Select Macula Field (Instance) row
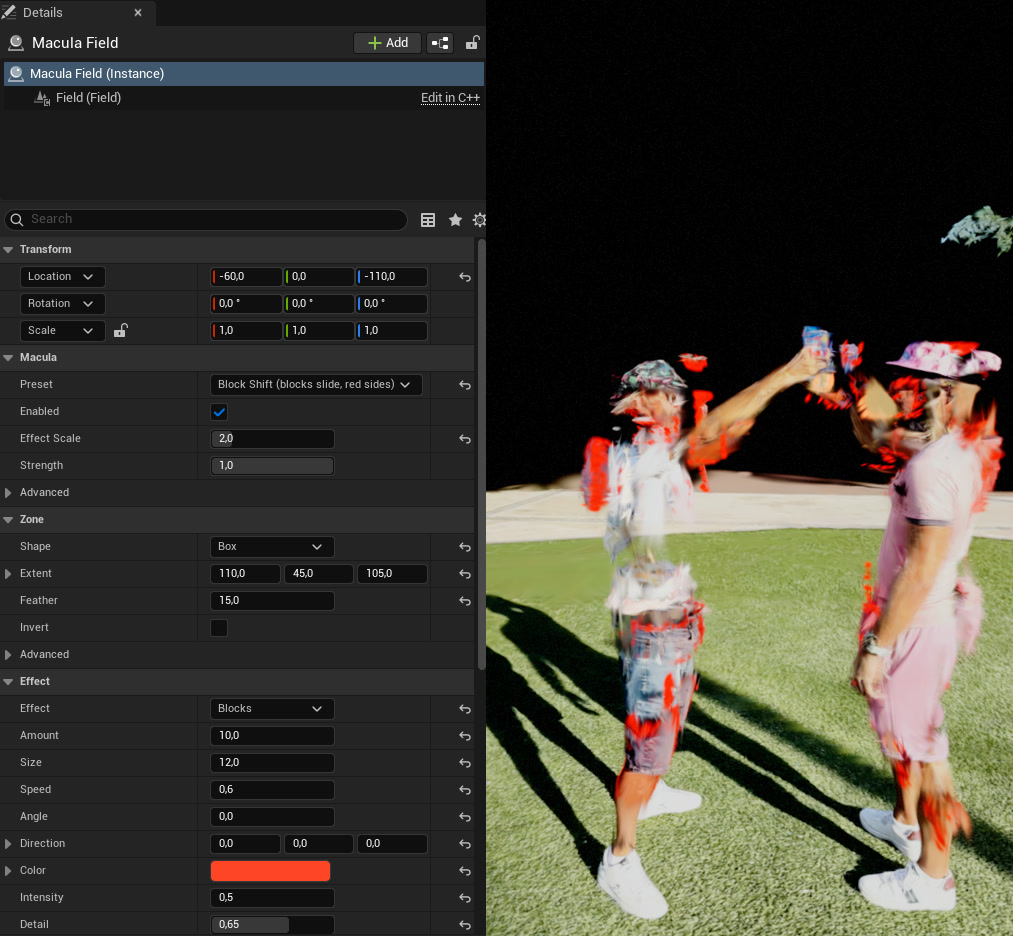This screenshot has width=1013, height=936. point(244,74)
